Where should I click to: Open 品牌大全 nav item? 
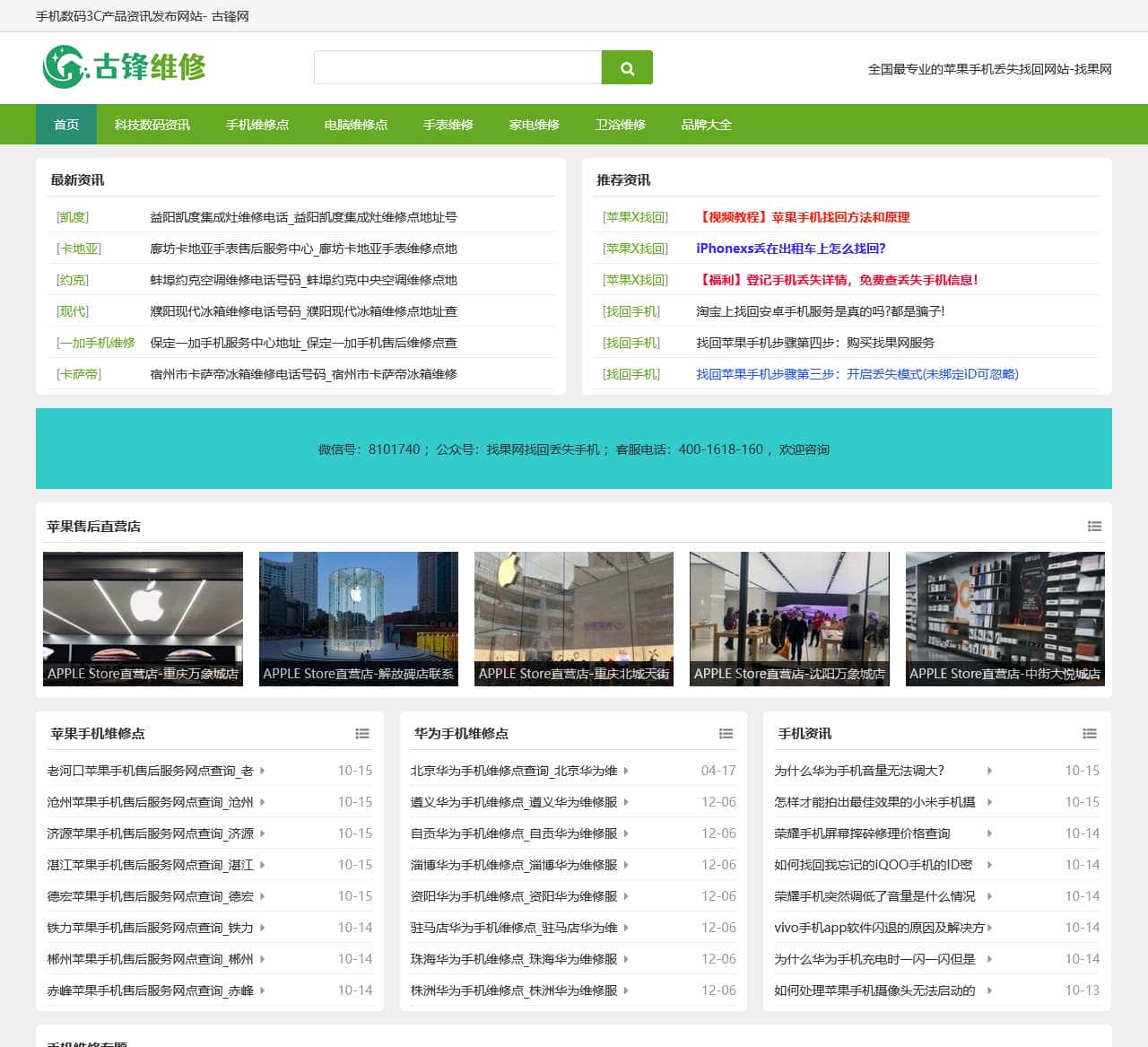pos(707,125)
